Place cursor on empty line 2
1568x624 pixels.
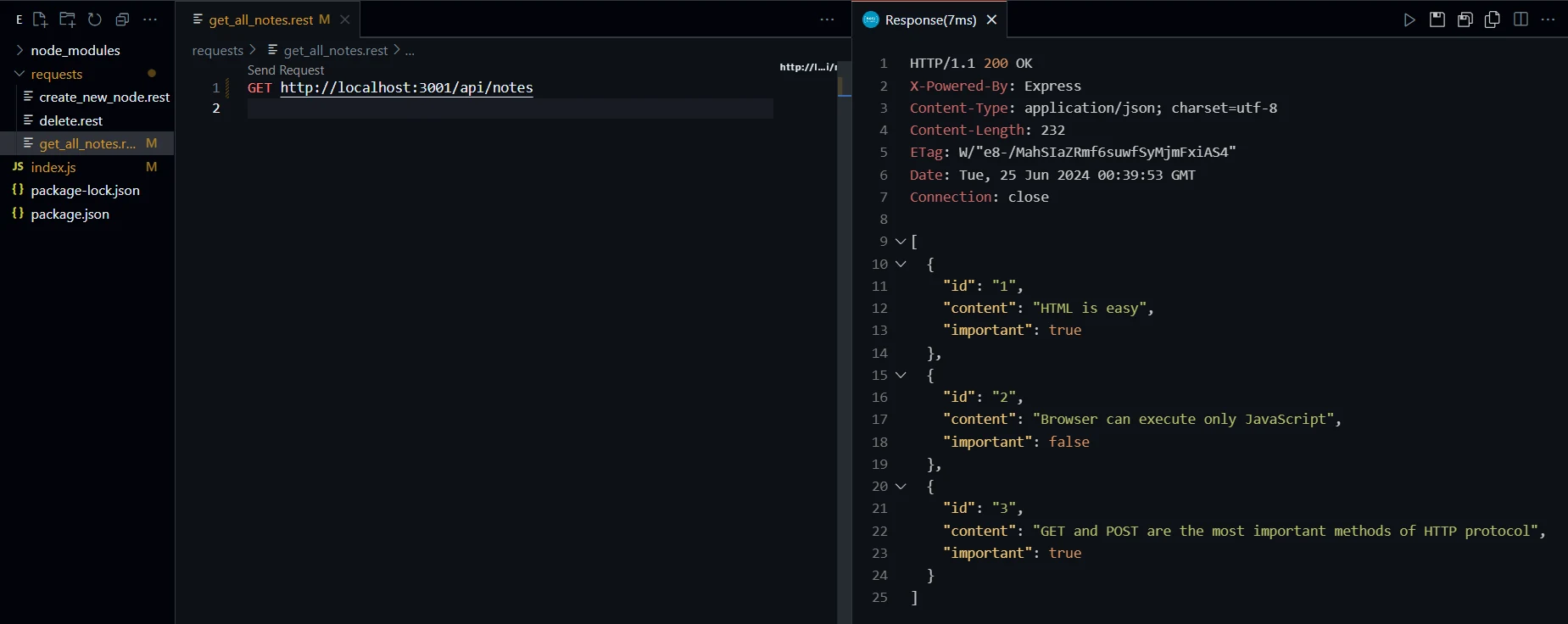[x=510, y=109]
